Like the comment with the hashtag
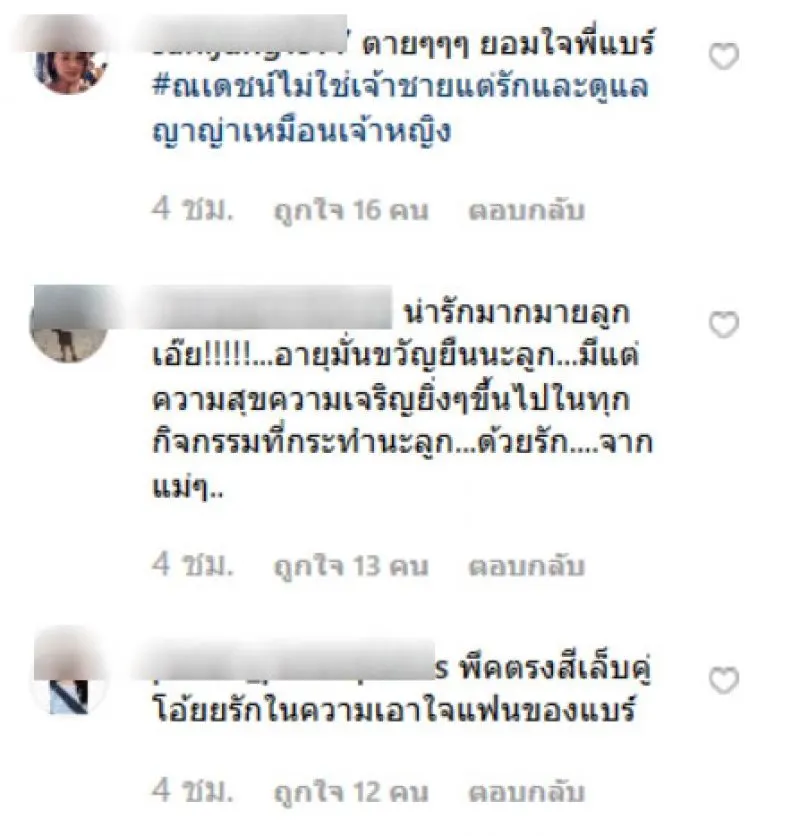Image resolution: width=800 pixels, height=836 pixels. (724, 56)
